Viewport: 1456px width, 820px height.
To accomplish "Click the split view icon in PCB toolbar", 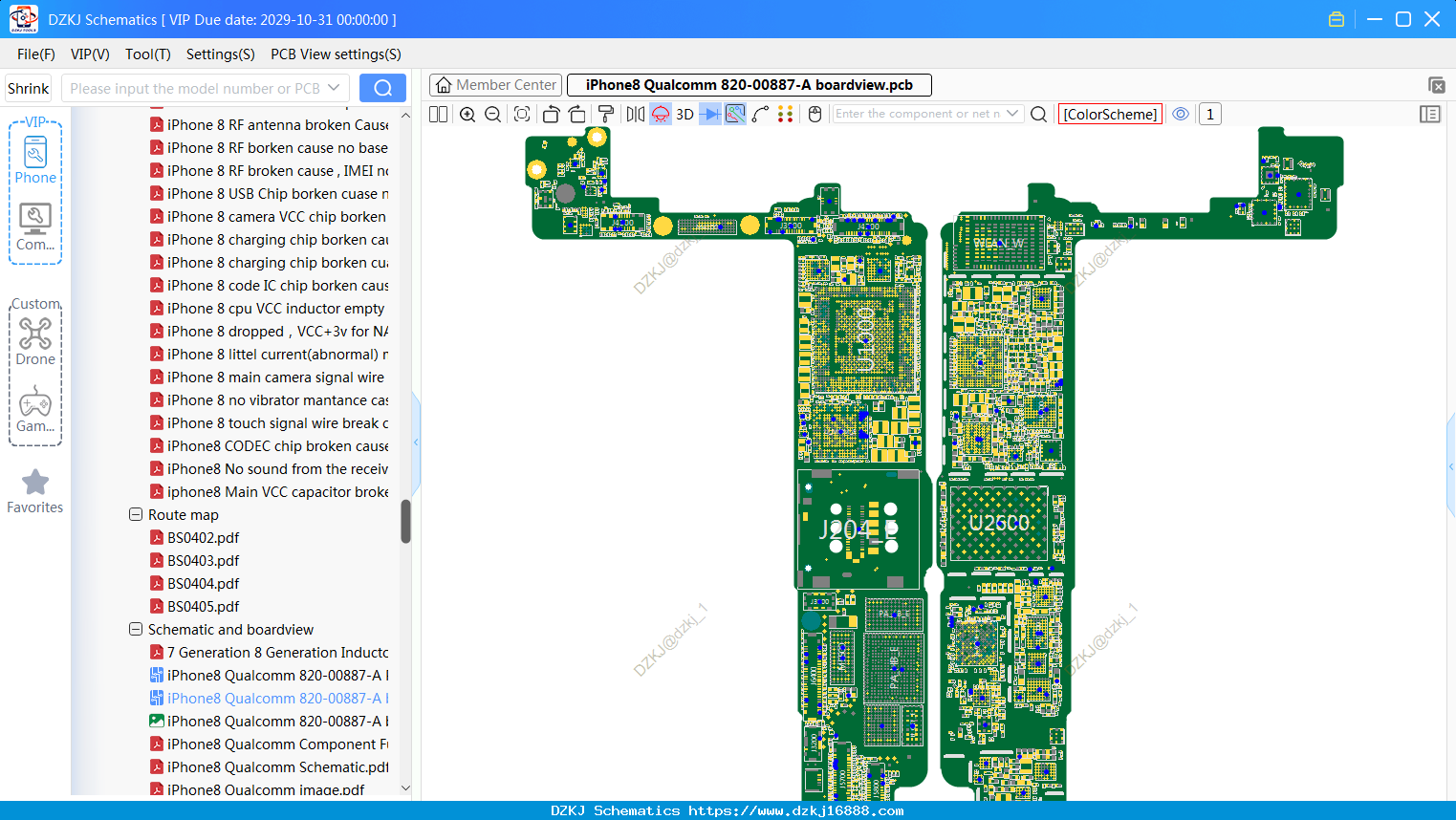I will (x=438, y=114).
